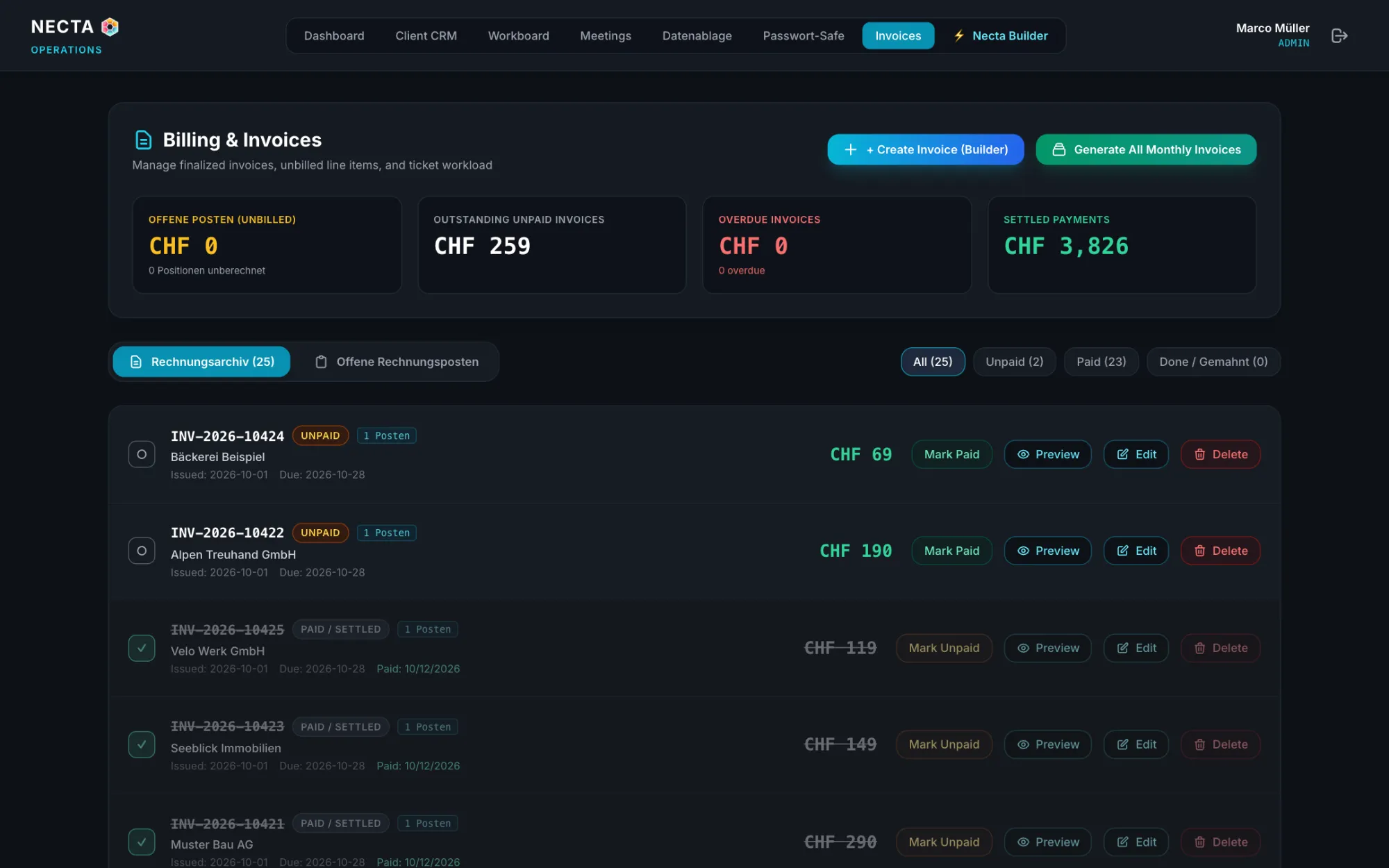Open the Workboard page
The height and width of the screenshot is (868, 1389).
518,35
